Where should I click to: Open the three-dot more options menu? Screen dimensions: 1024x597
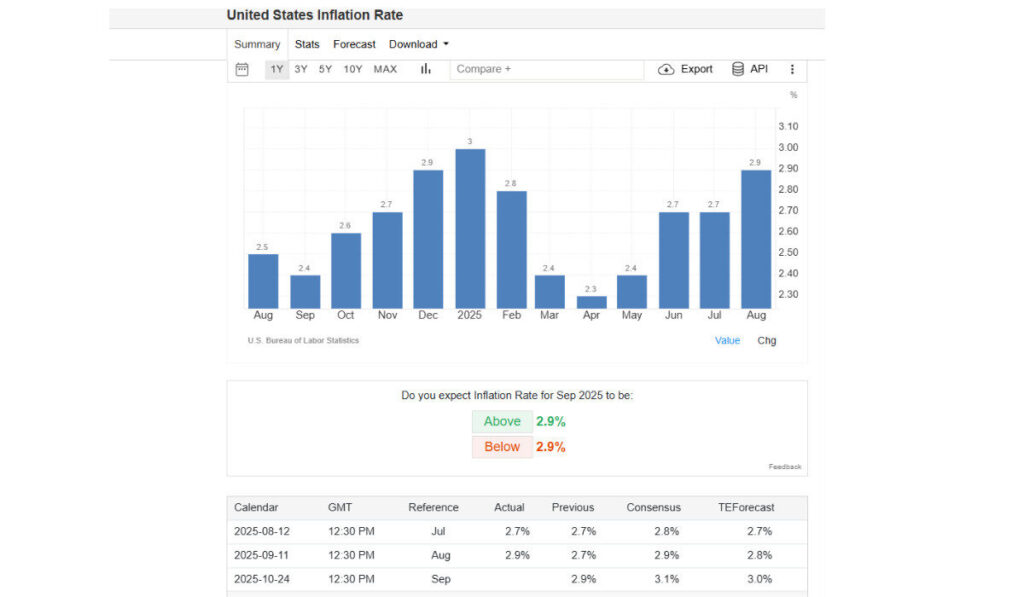coord(792,69)
